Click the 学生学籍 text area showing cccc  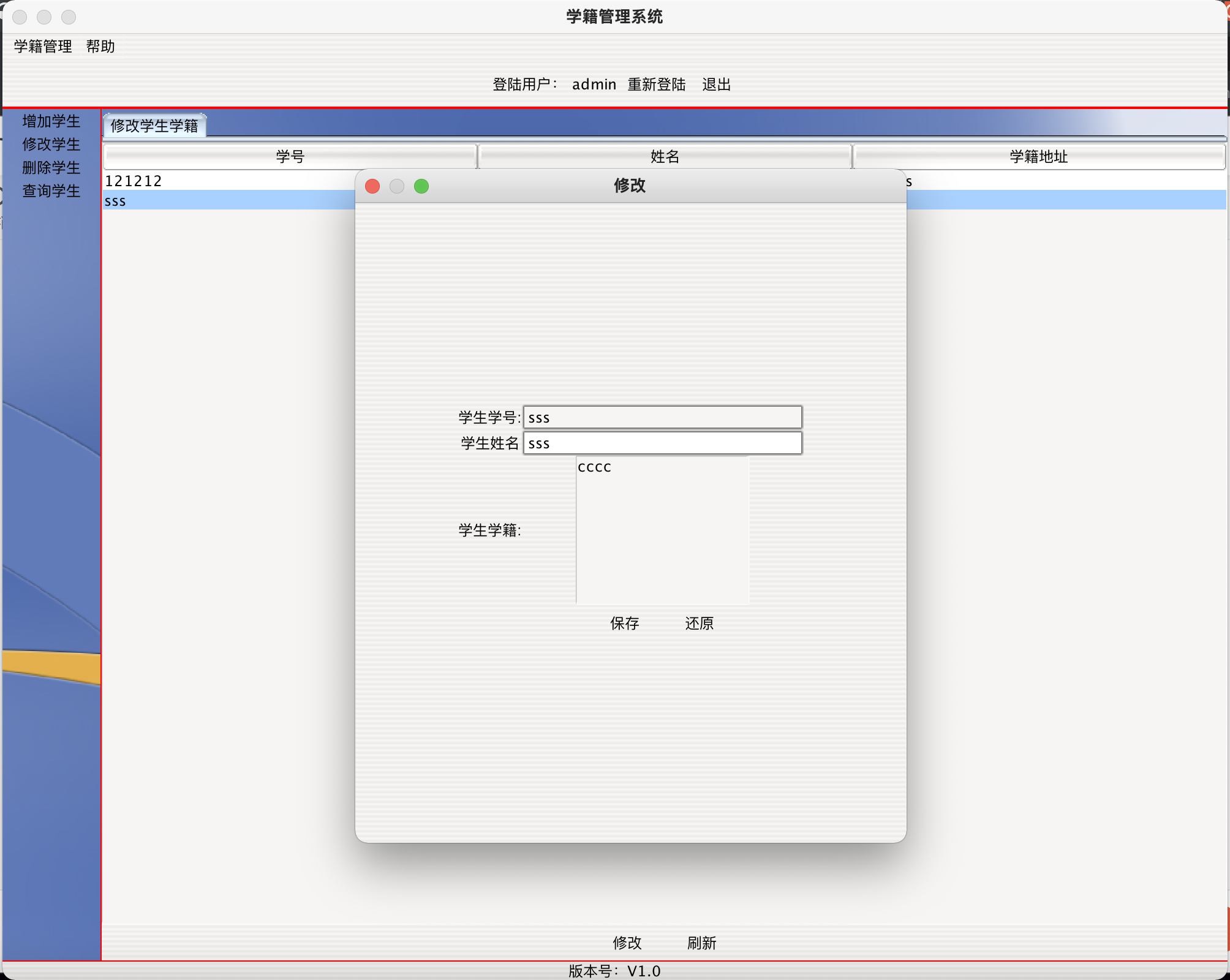tap(662, 530)
